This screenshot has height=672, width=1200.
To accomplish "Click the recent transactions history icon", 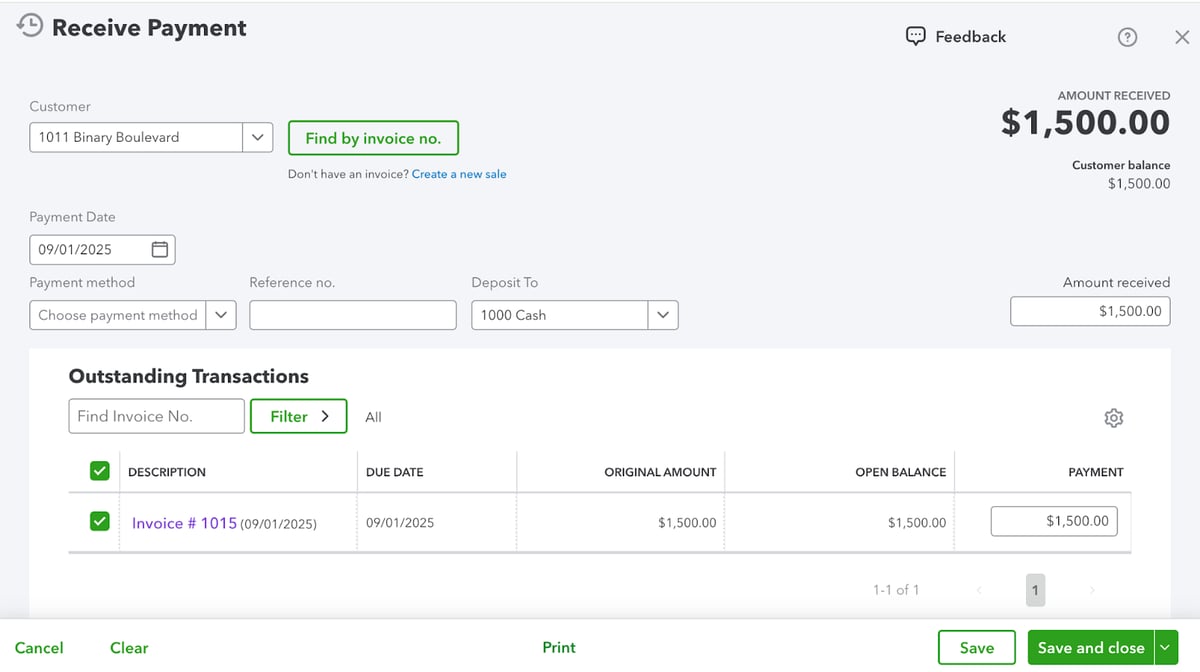I will coord(30,27).
